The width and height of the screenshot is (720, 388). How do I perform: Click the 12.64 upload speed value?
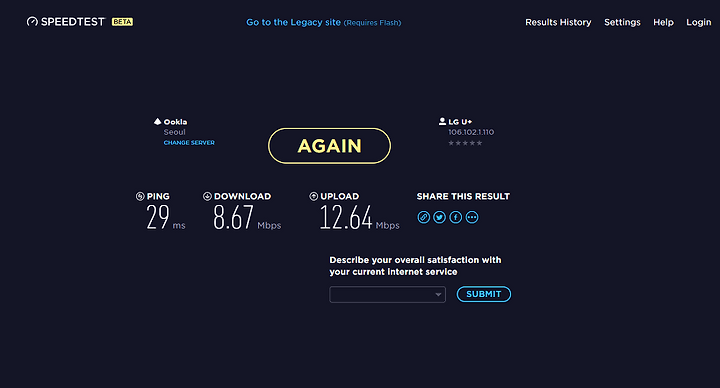(x=346, y=218)
